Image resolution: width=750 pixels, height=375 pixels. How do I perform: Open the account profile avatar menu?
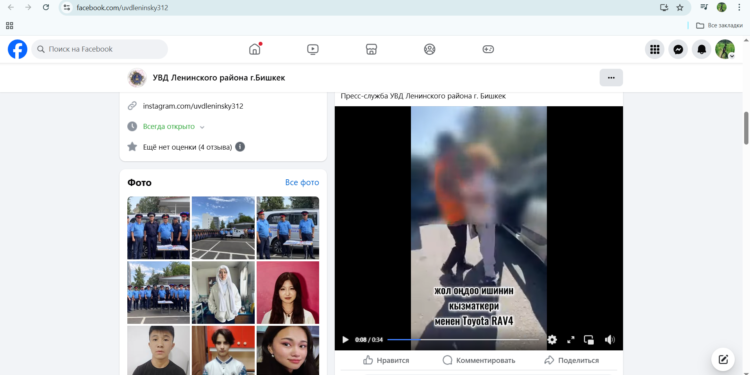[x=725, y=49]
